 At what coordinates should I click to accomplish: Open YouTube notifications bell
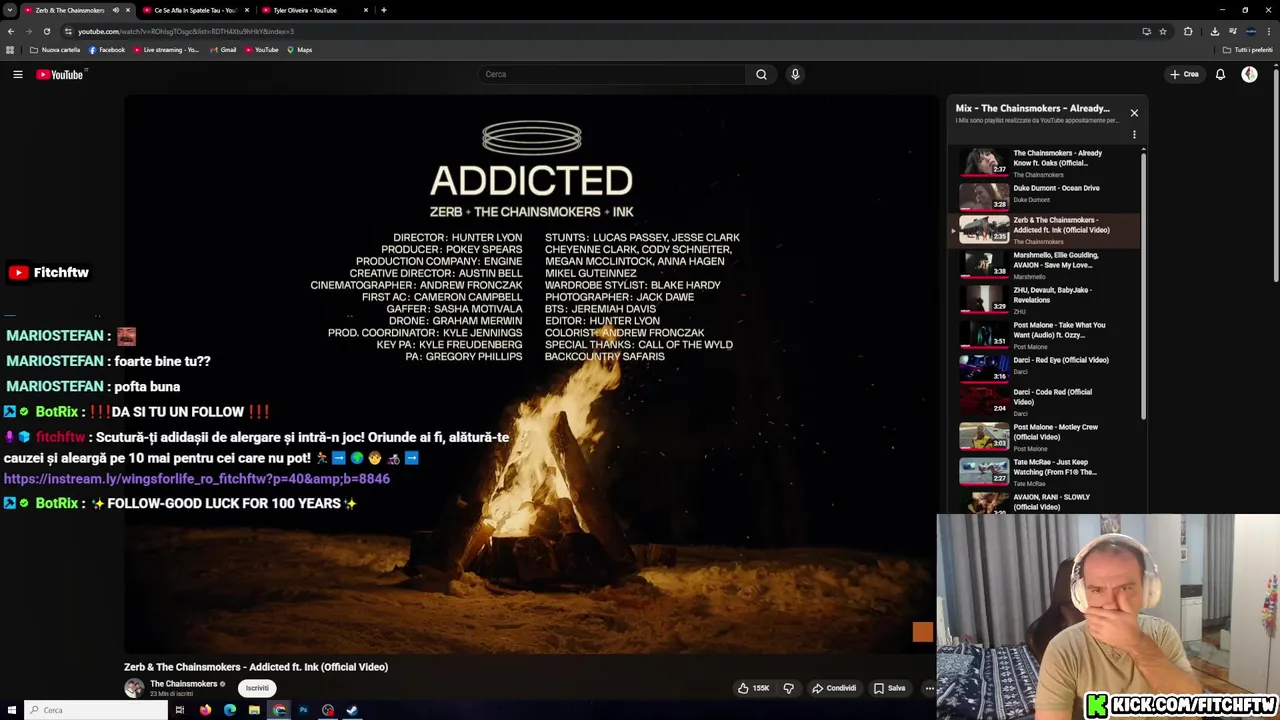coord(1220,74)
